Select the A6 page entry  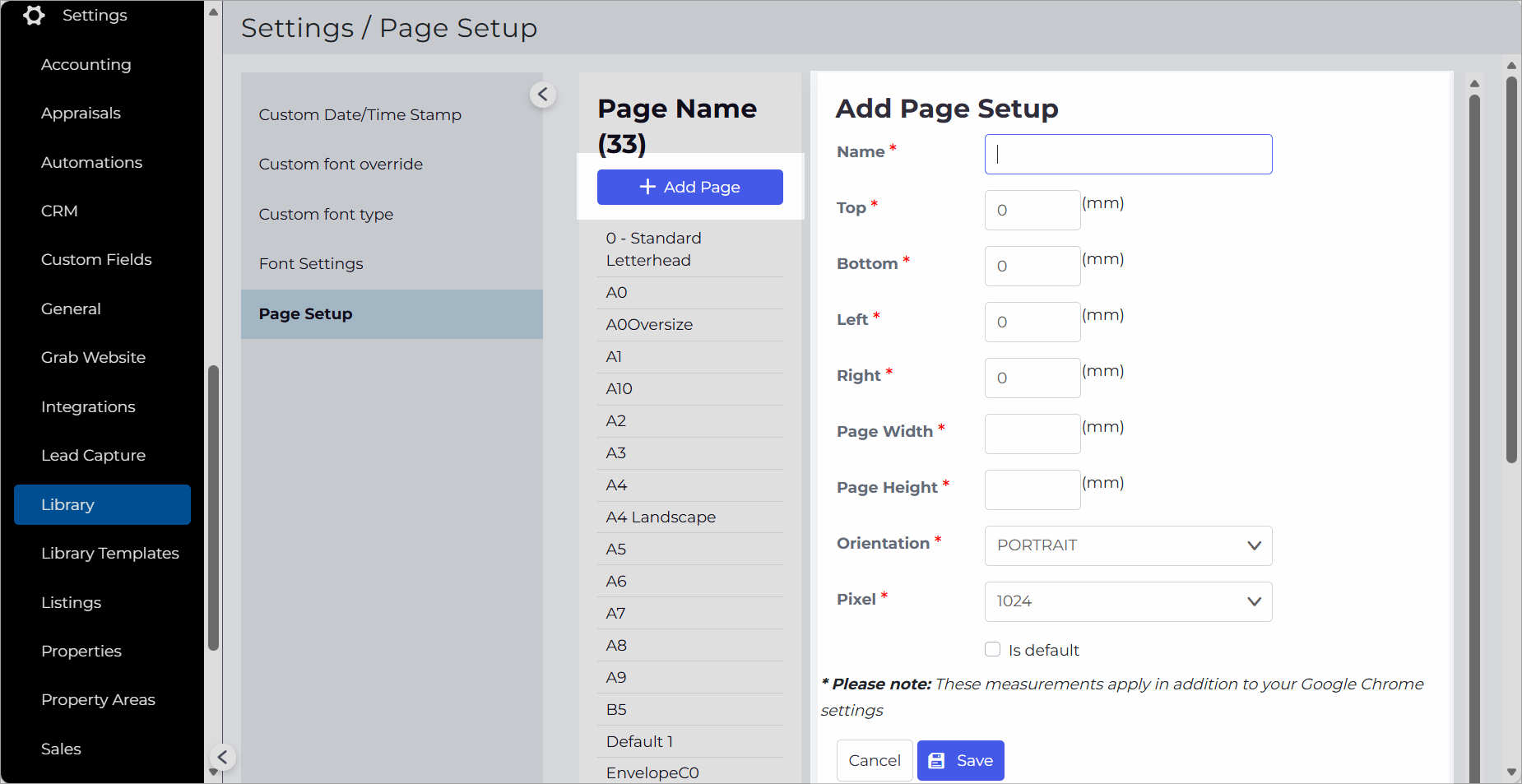[689, 582]
